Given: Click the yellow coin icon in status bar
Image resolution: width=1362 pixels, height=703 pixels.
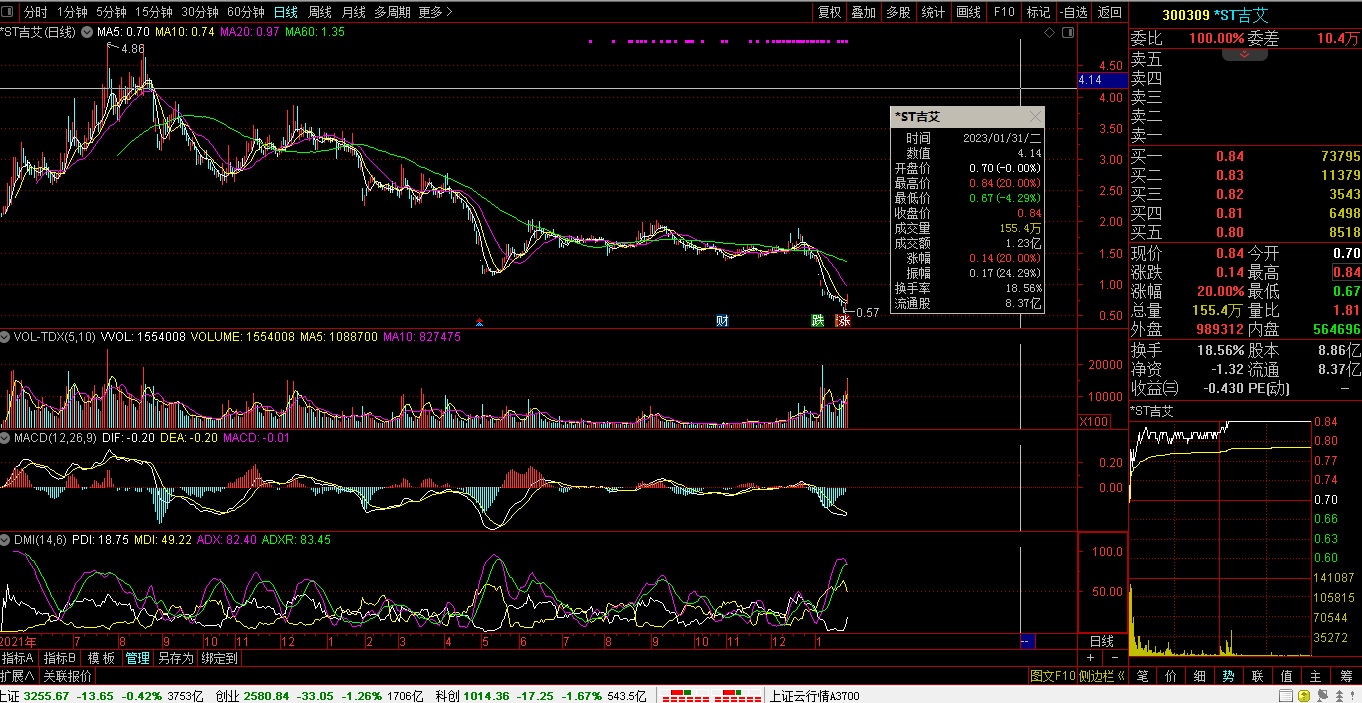Looking at the screenshot, I should click(x=1306, y=695).
